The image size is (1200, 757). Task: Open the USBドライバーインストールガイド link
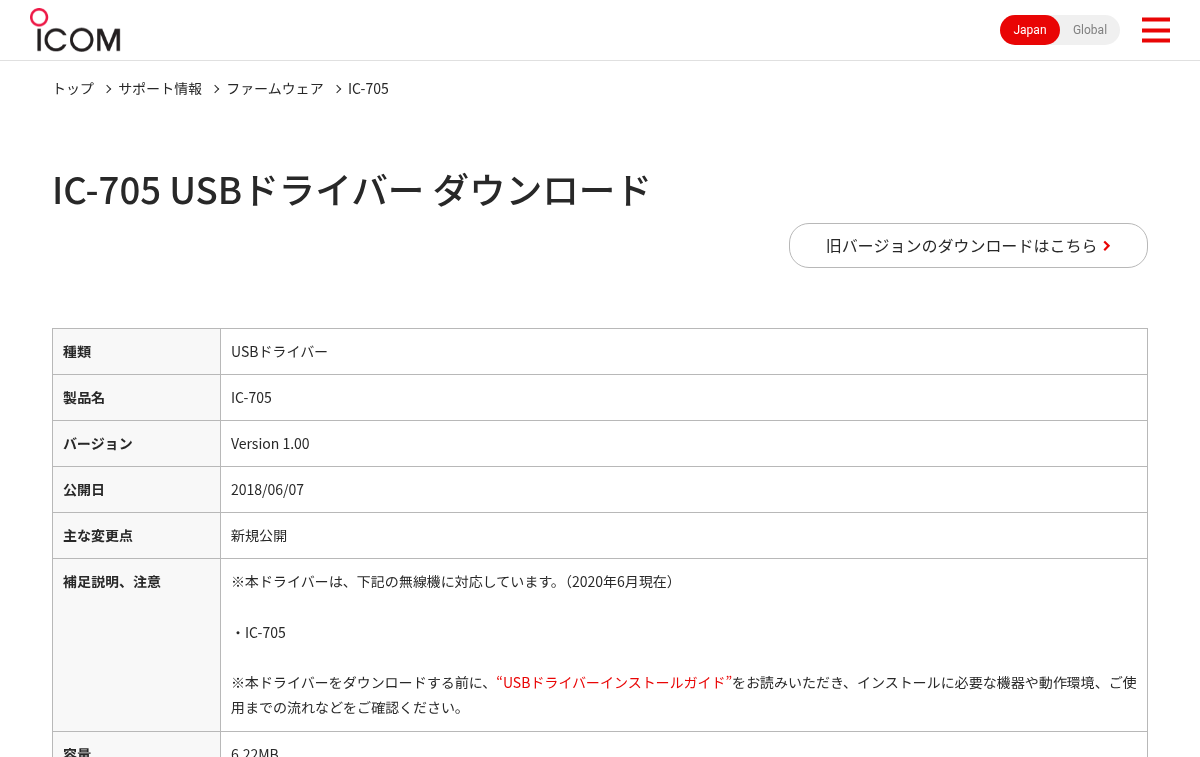click(x=614, y=682)
